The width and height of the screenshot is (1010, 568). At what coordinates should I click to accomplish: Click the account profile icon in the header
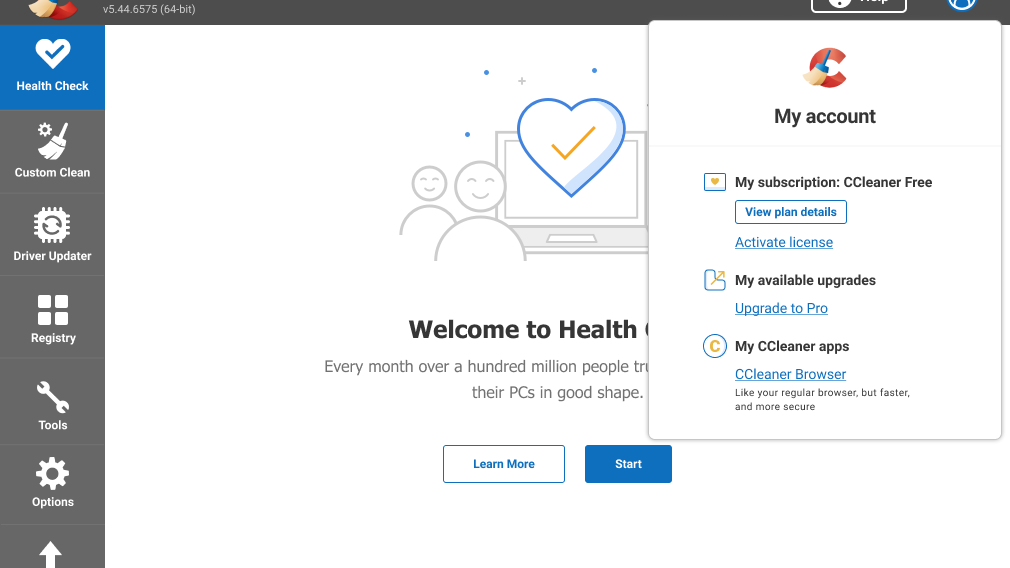point(962,3)
